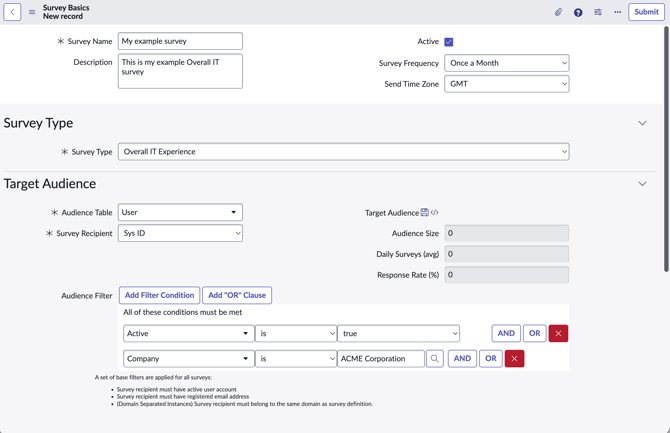Open the hamburger context menu icon

(32, 12)
